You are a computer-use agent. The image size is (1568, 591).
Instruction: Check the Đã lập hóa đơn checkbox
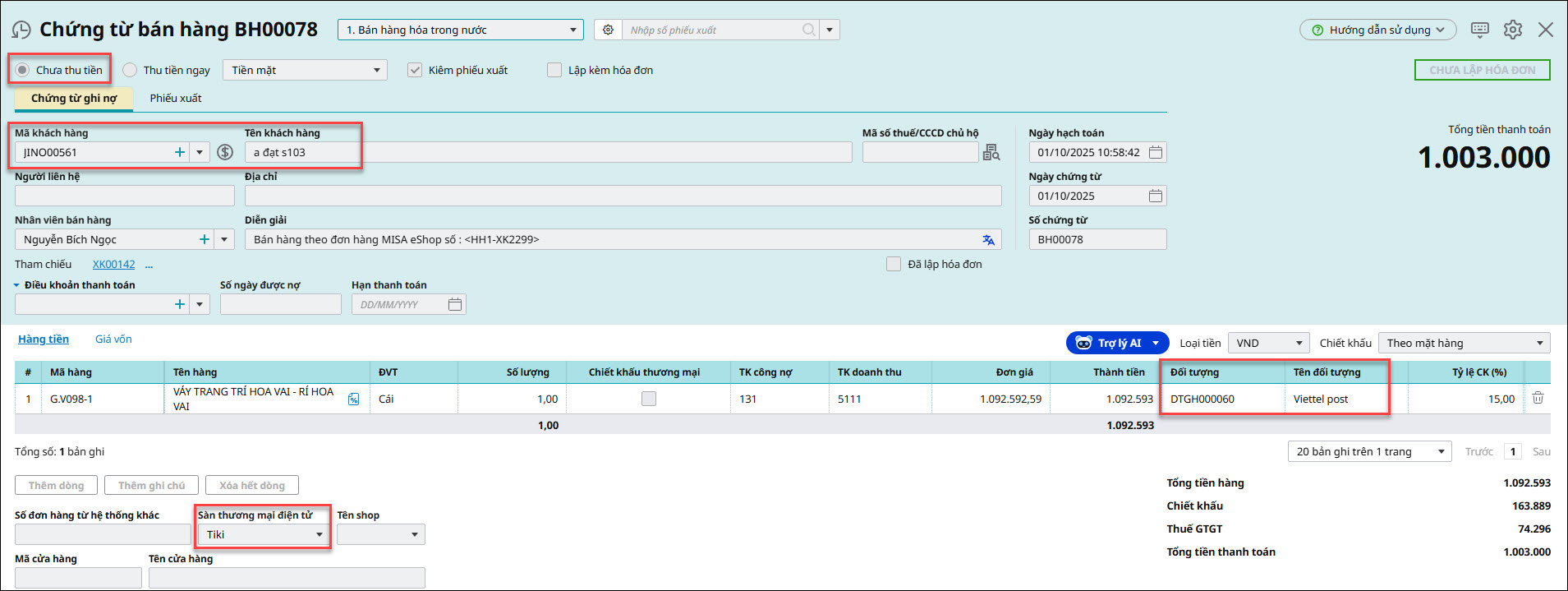pyautogui.click(x=894, y=264)
